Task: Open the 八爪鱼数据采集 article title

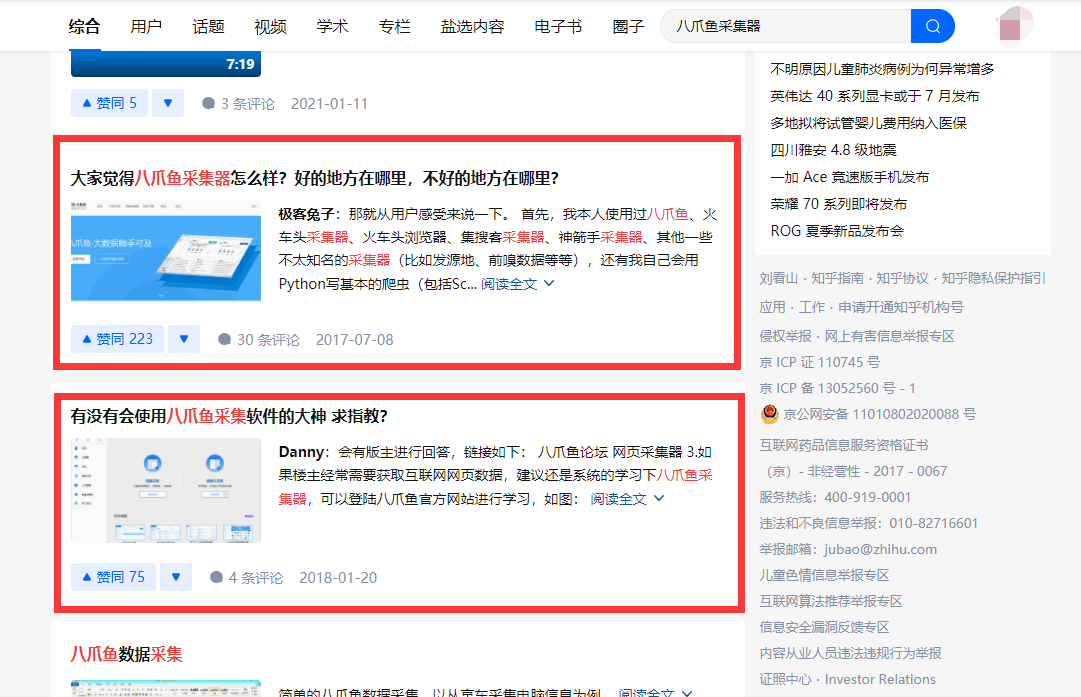Action: point(126,654)
